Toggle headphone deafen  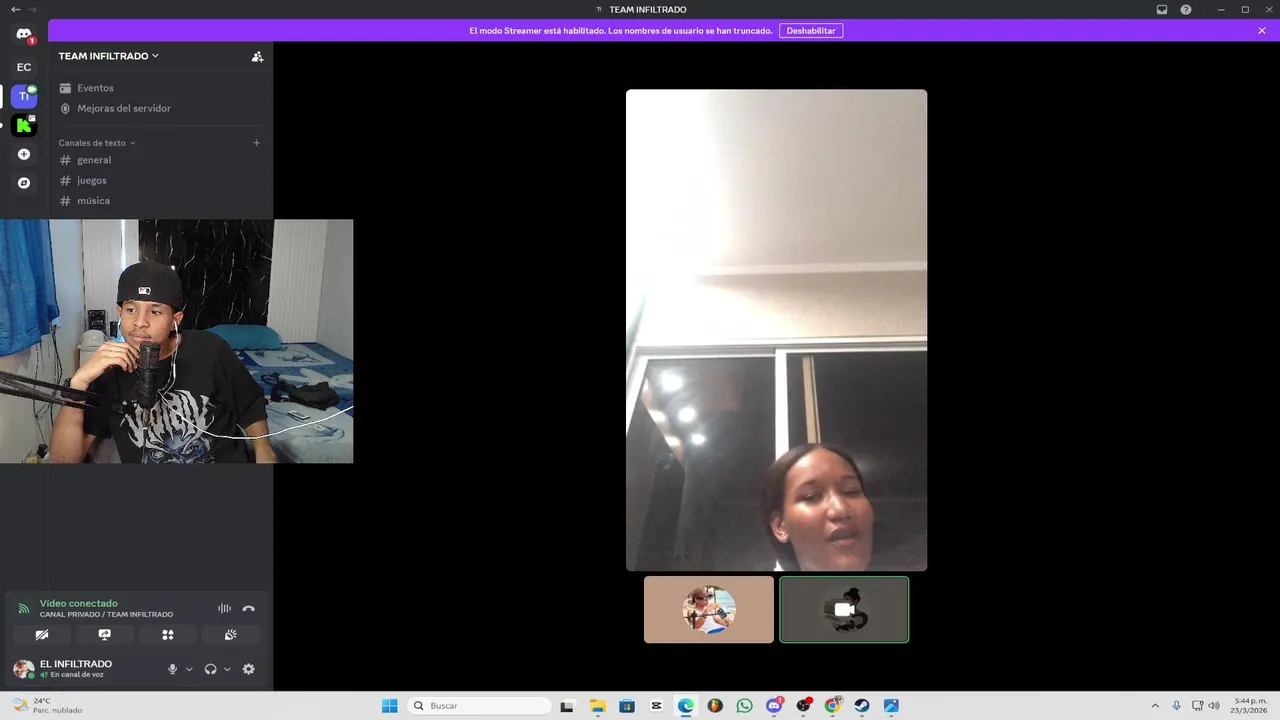pyautogui.click(x=210, y=669)
